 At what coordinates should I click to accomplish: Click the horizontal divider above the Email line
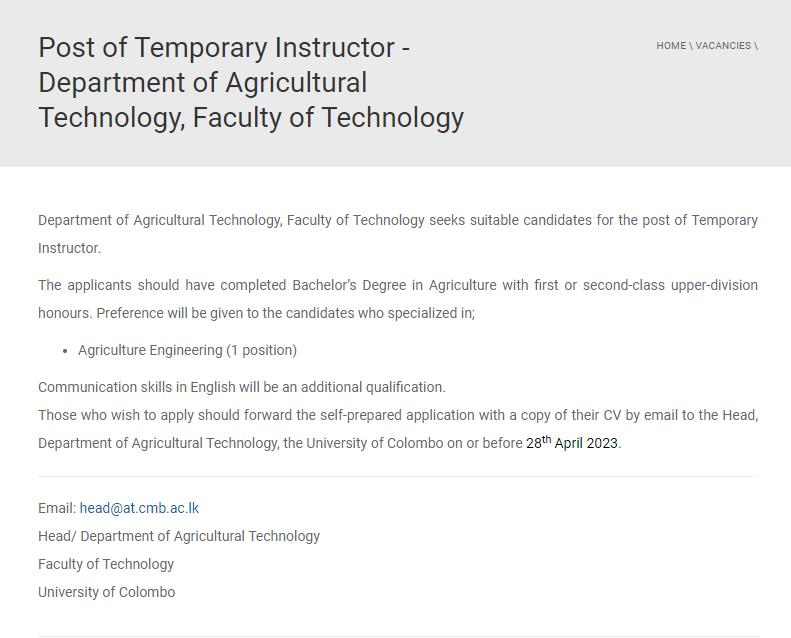coord(398,476)
